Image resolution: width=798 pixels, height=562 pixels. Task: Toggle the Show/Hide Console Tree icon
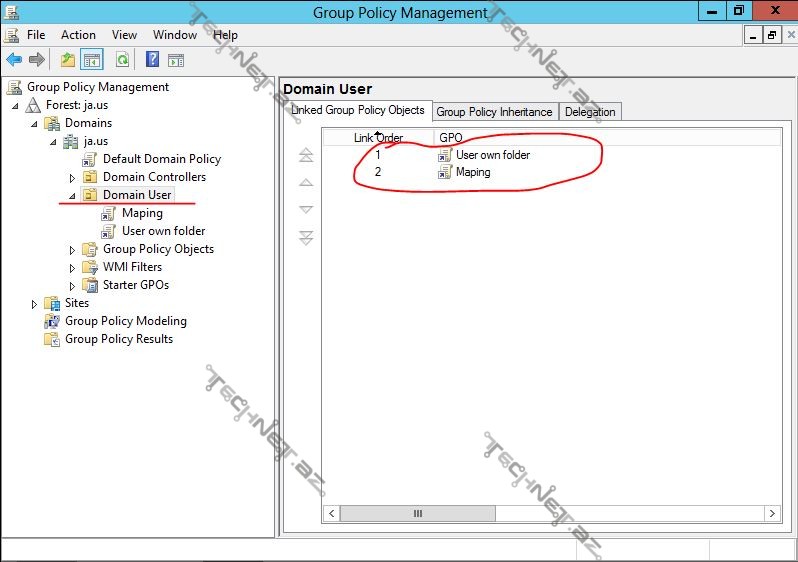[91, 60]
